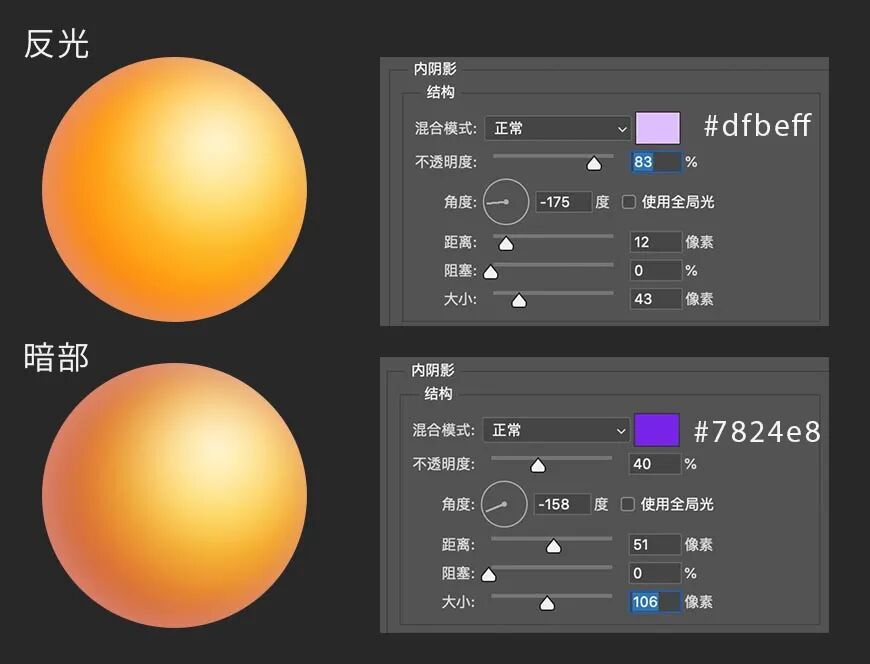Image resolution: width=870 pixels, height=664 pixels.
Task: Click the choke field in upper panel
Action: click(656, 271)
